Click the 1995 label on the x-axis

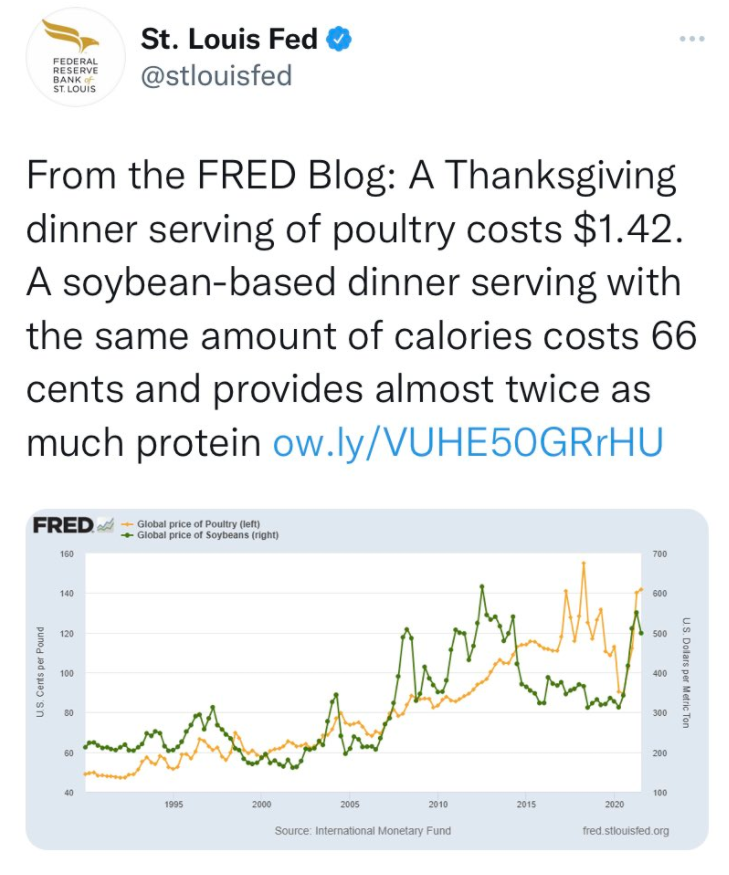[173, 803]
